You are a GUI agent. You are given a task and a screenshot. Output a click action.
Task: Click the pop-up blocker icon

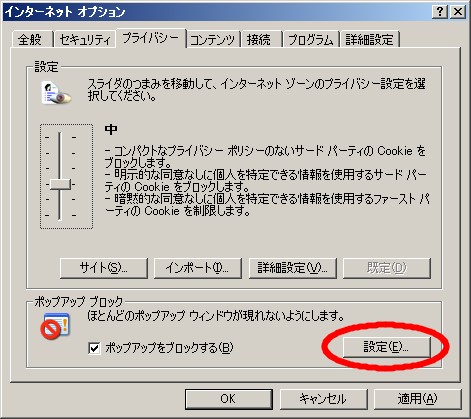(x=55, y=326)
